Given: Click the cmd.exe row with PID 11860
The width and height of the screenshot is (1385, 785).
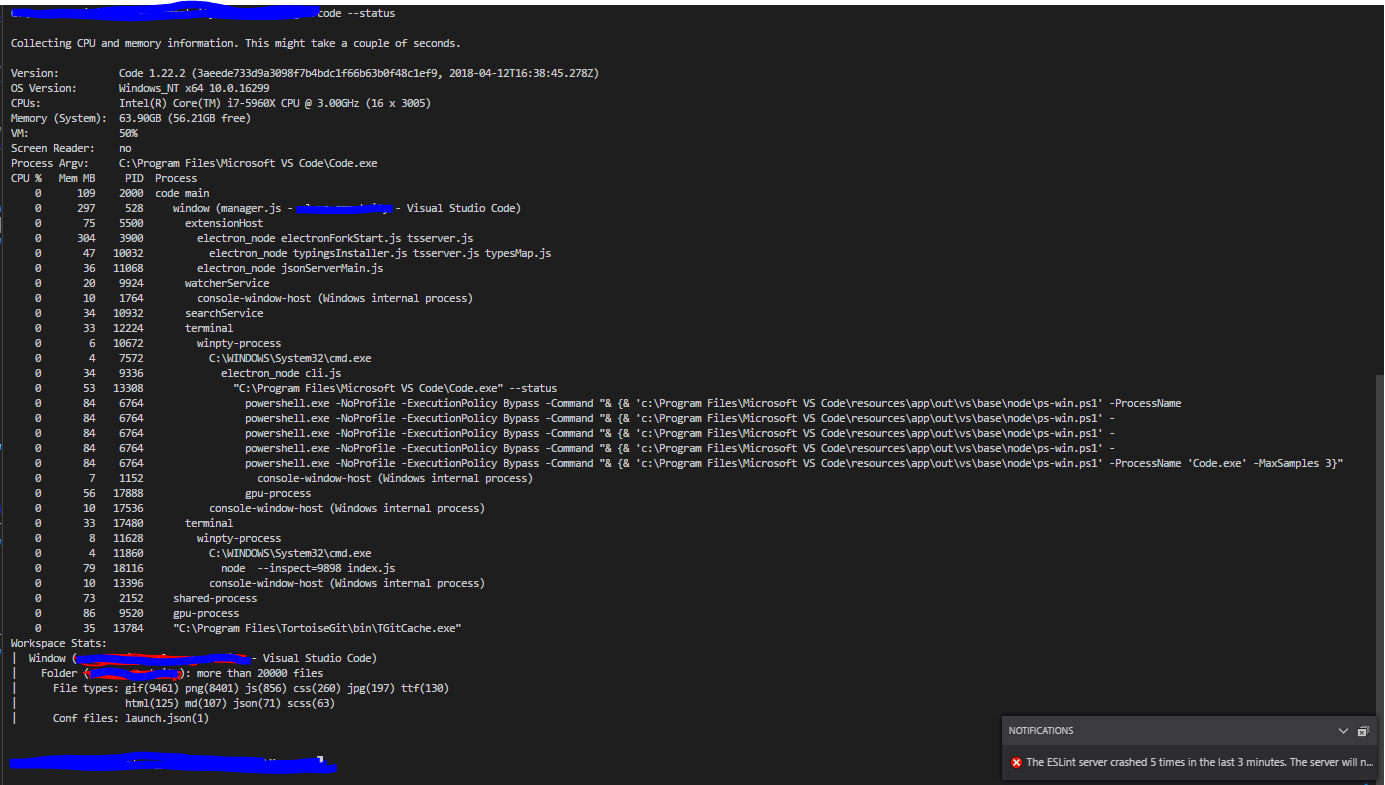Looking at the screenshot, I should (203, 554).
